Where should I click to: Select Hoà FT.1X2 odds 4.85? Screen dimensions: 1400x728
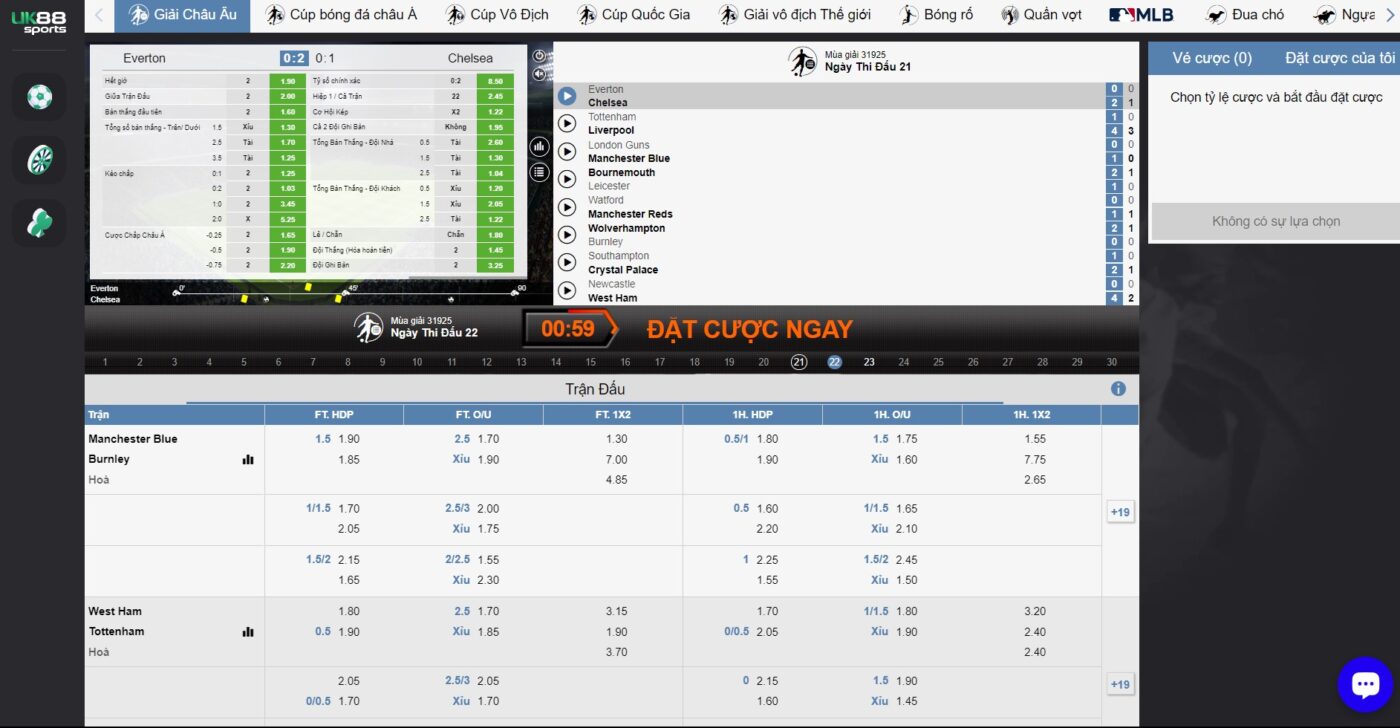click(617, 480)
